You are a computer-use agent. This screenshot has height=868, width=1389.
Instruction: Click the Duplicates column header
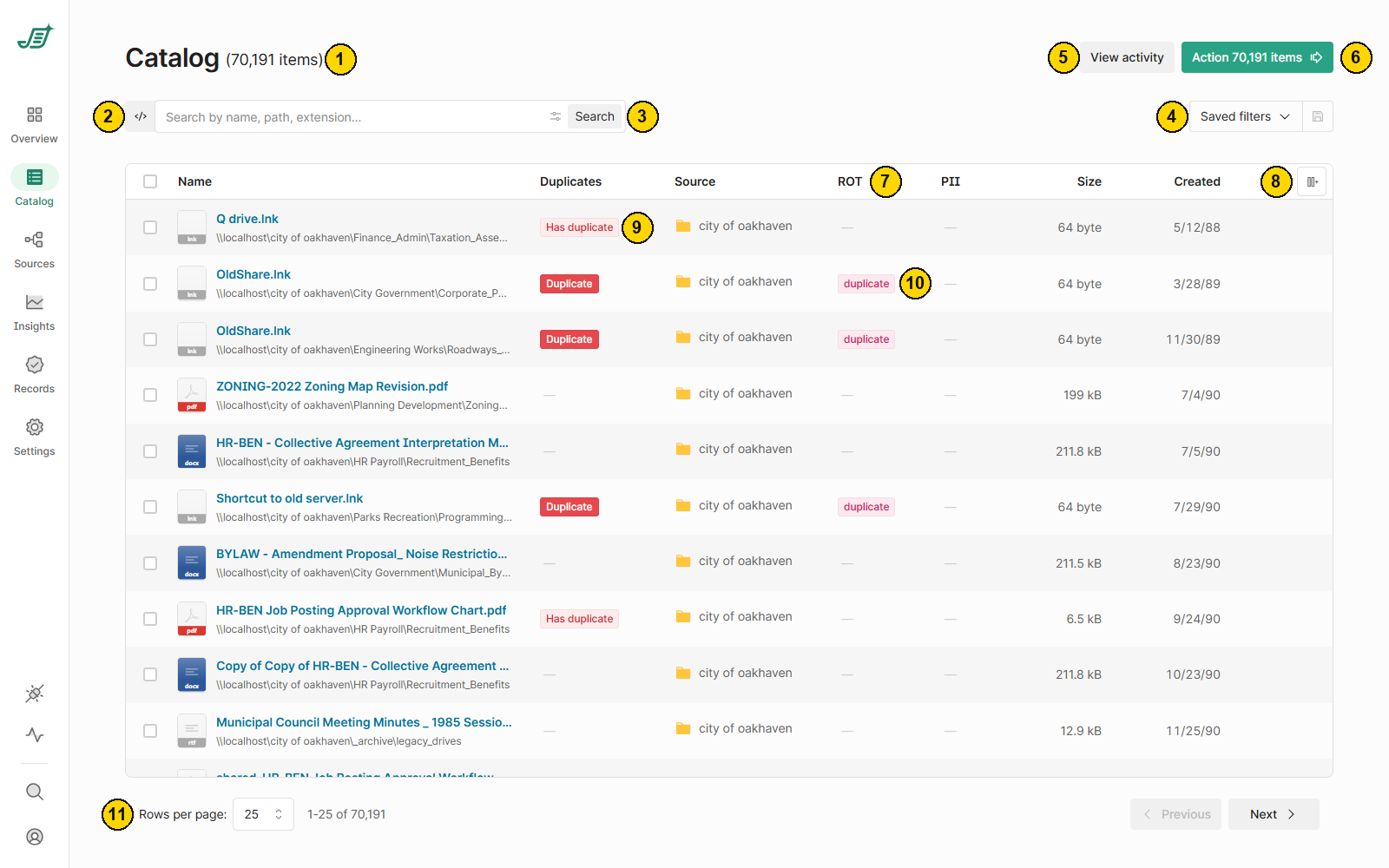click(x=570, y=181)
